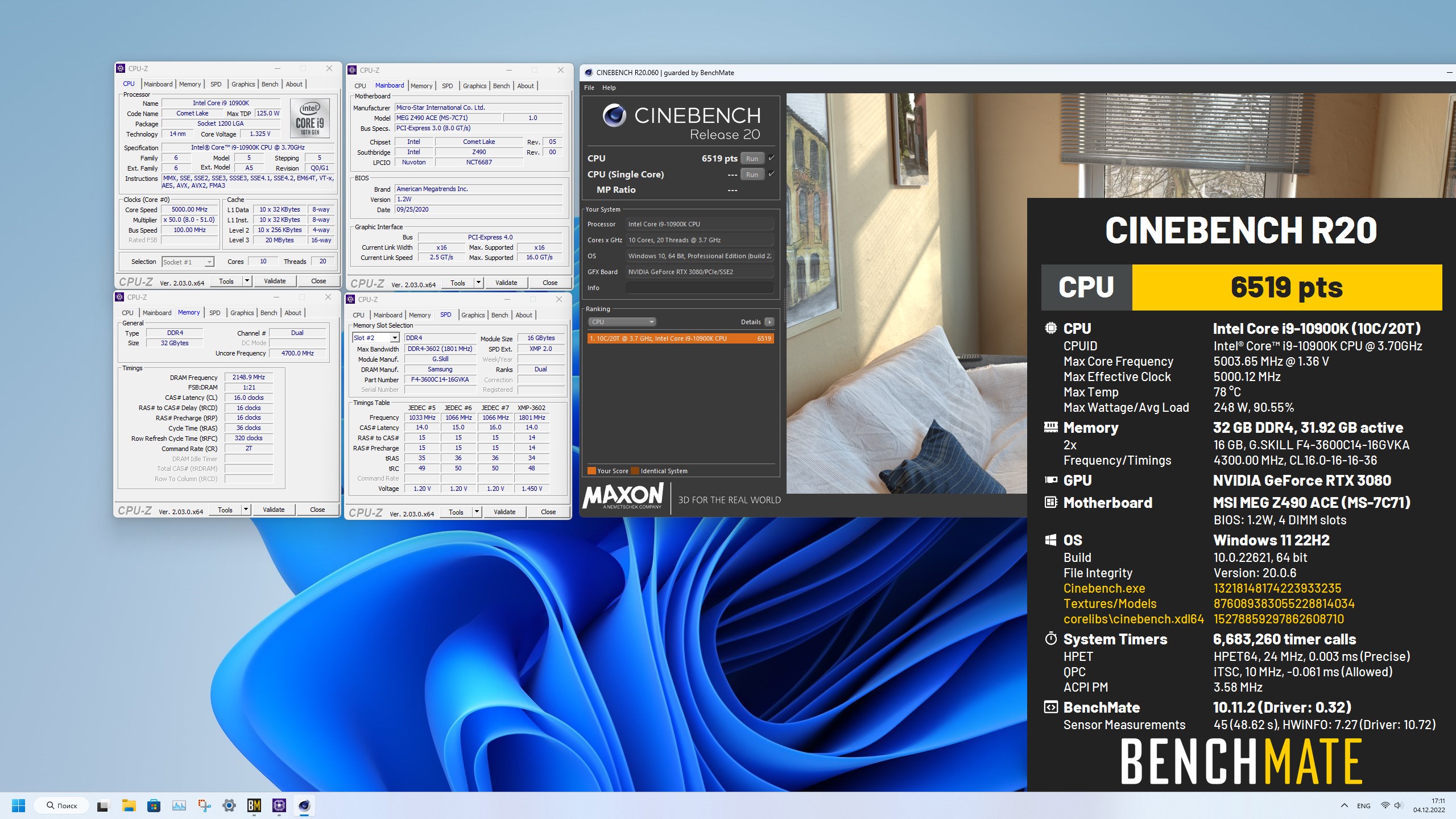Image resolution: width=1456 pixels, height=819 pixels.
Task: Click Close in the CPU-Z Mainboard window
Action: pos(550,283)
